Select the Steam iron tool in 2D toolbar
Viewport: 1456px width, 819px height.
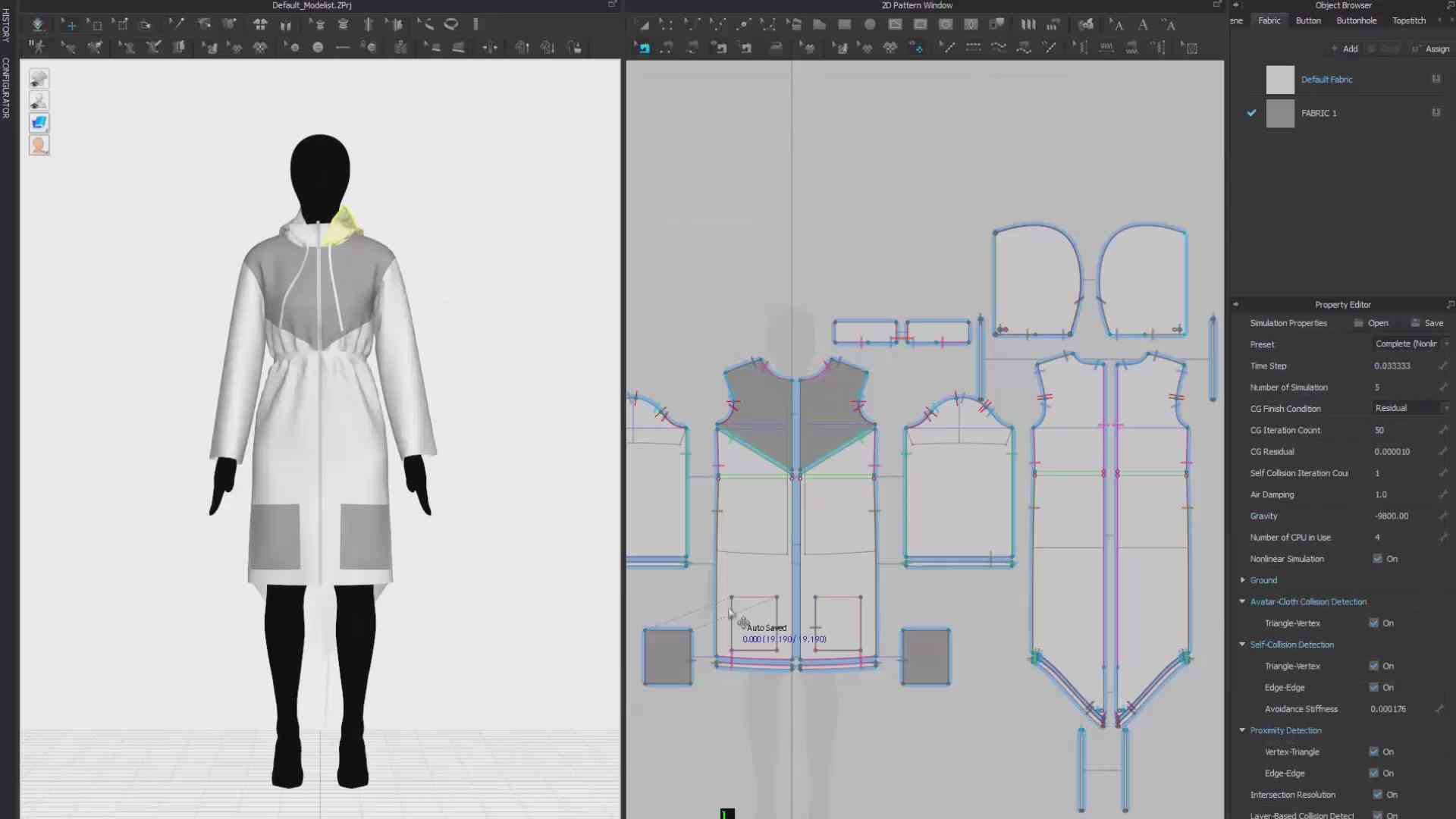(776, 48)
